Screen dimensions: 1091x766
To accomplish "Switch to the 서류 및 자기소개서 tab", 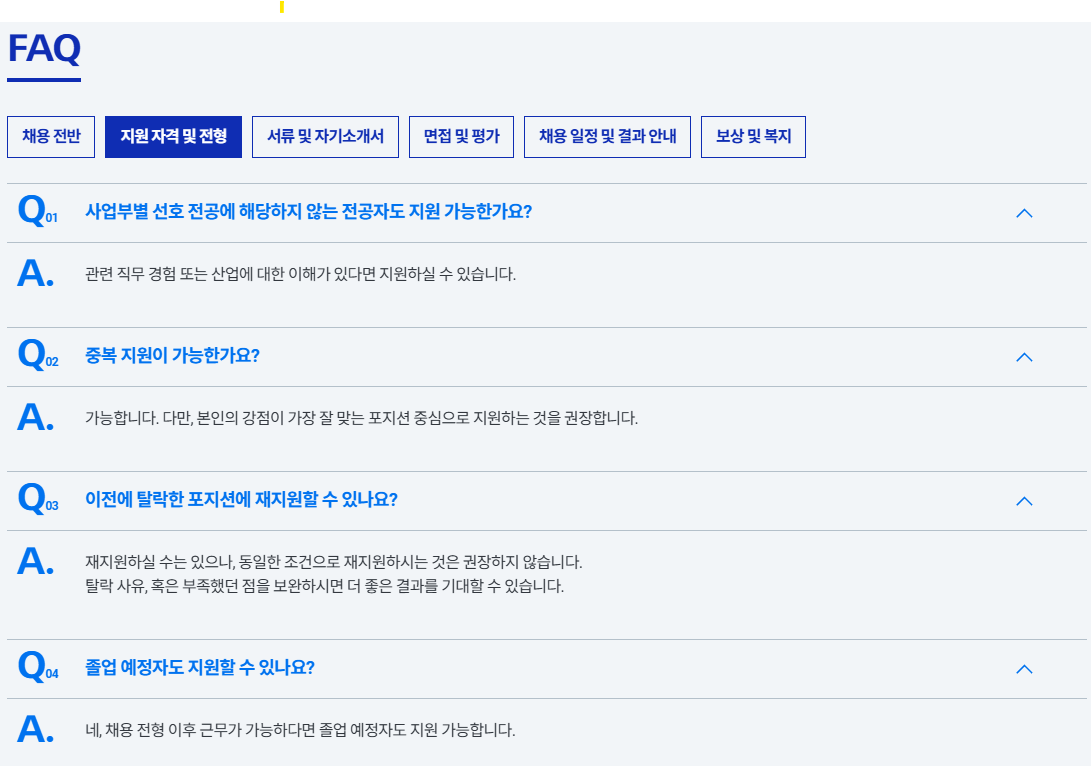I will click(325, 137).
